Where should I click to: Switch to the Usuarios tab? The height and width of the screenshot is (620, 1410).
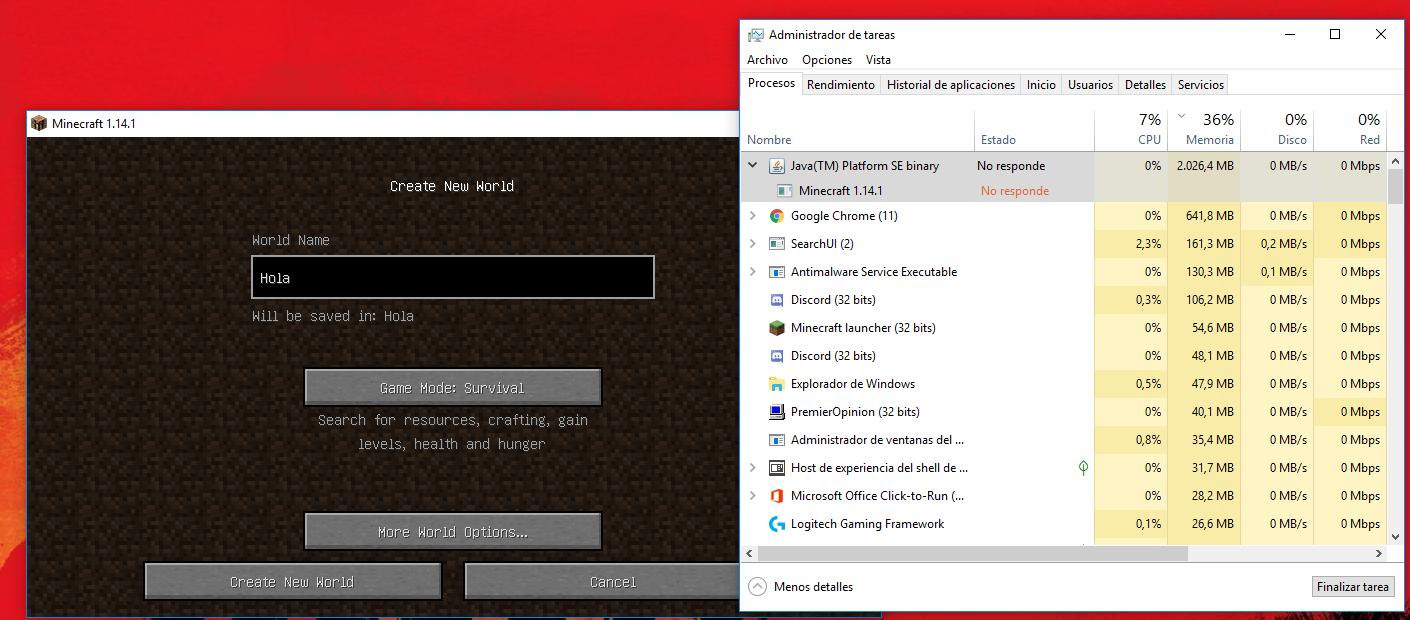coord(1090,85)
